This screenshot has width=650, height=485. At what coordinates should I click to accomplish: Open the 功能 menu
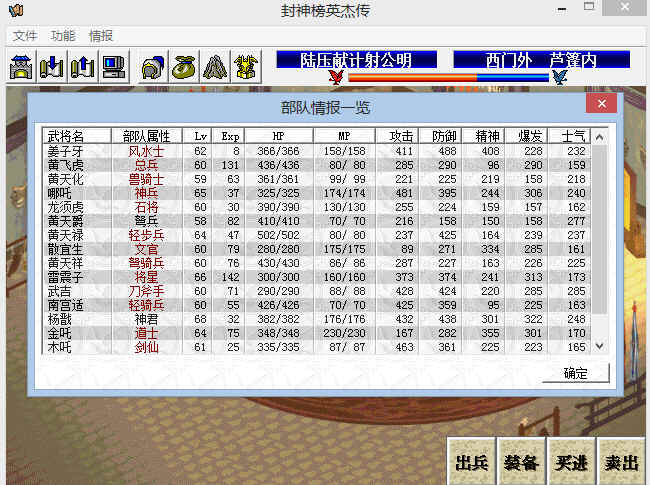point(63,36)
